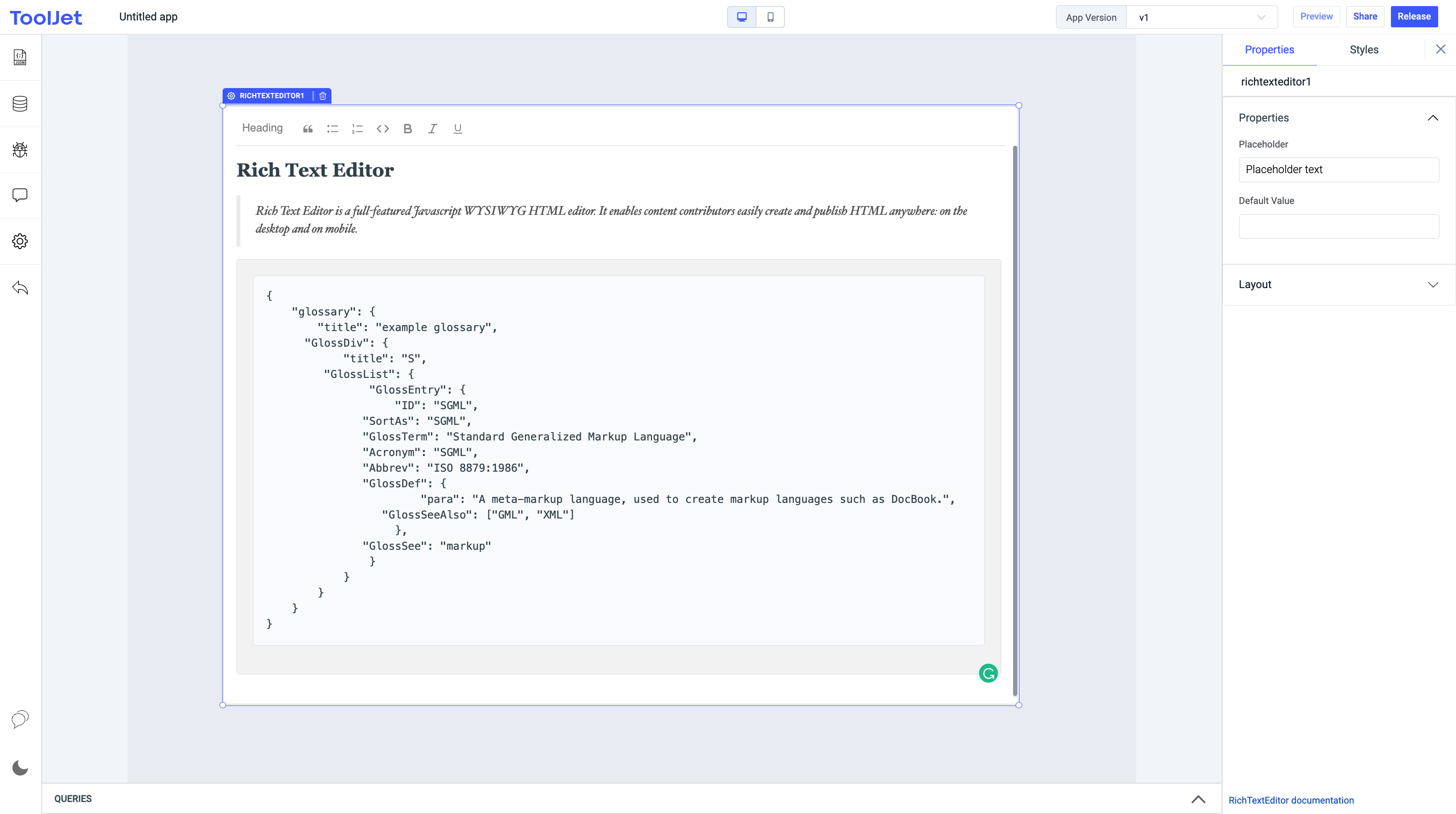Expand the Queries panel chevron
This screenshot has width=1456, height=814.
(1198, 799)
